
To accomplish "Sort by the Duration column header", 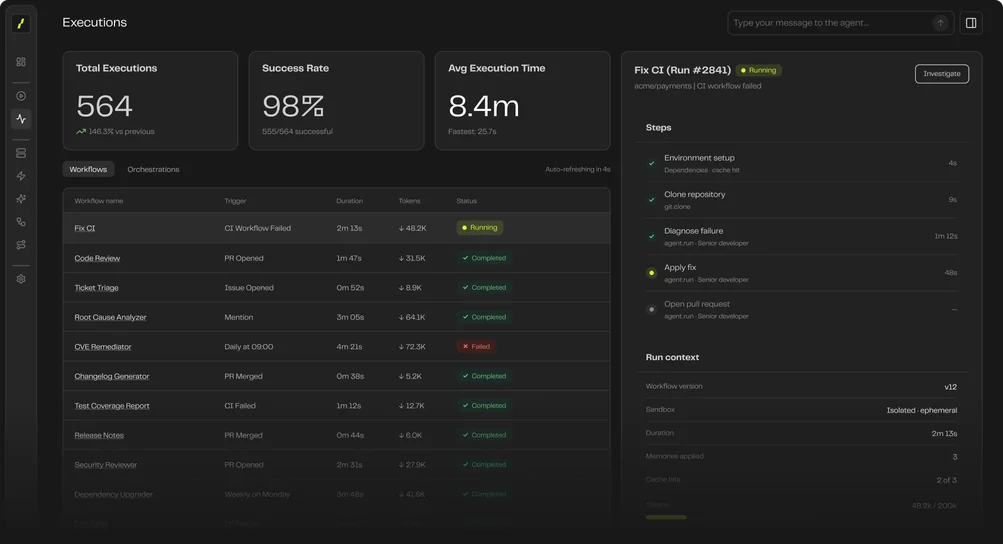I will (x=350, y=201).
